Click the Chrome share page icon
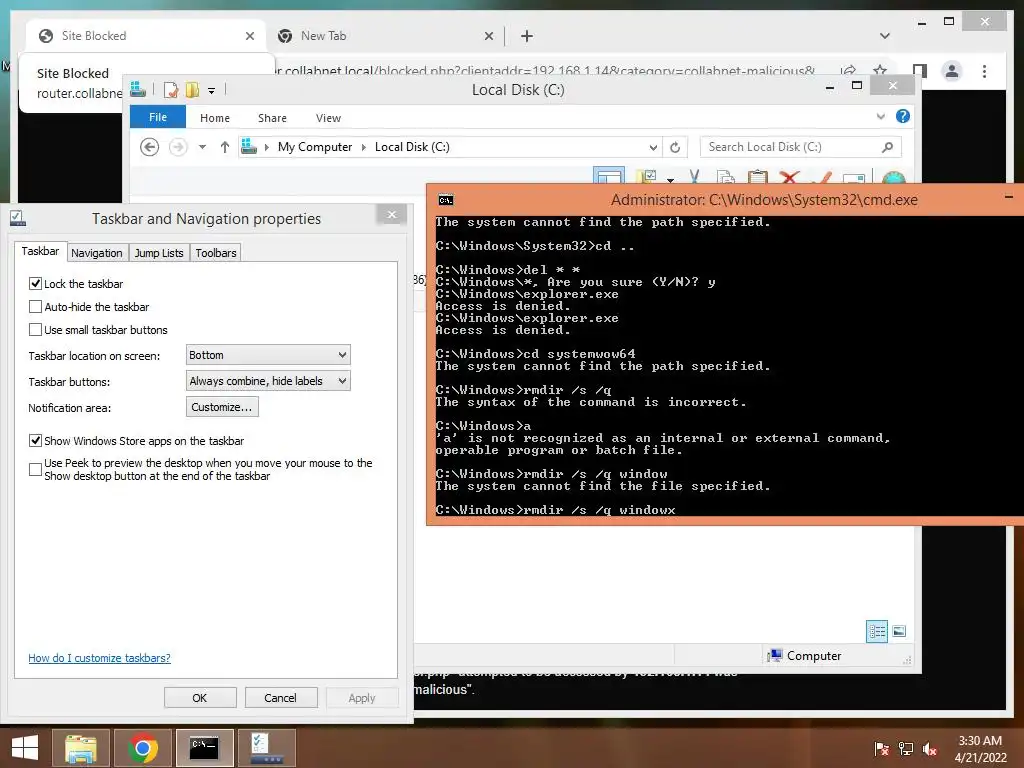1024x768 pixels. [x=848, y=71]
